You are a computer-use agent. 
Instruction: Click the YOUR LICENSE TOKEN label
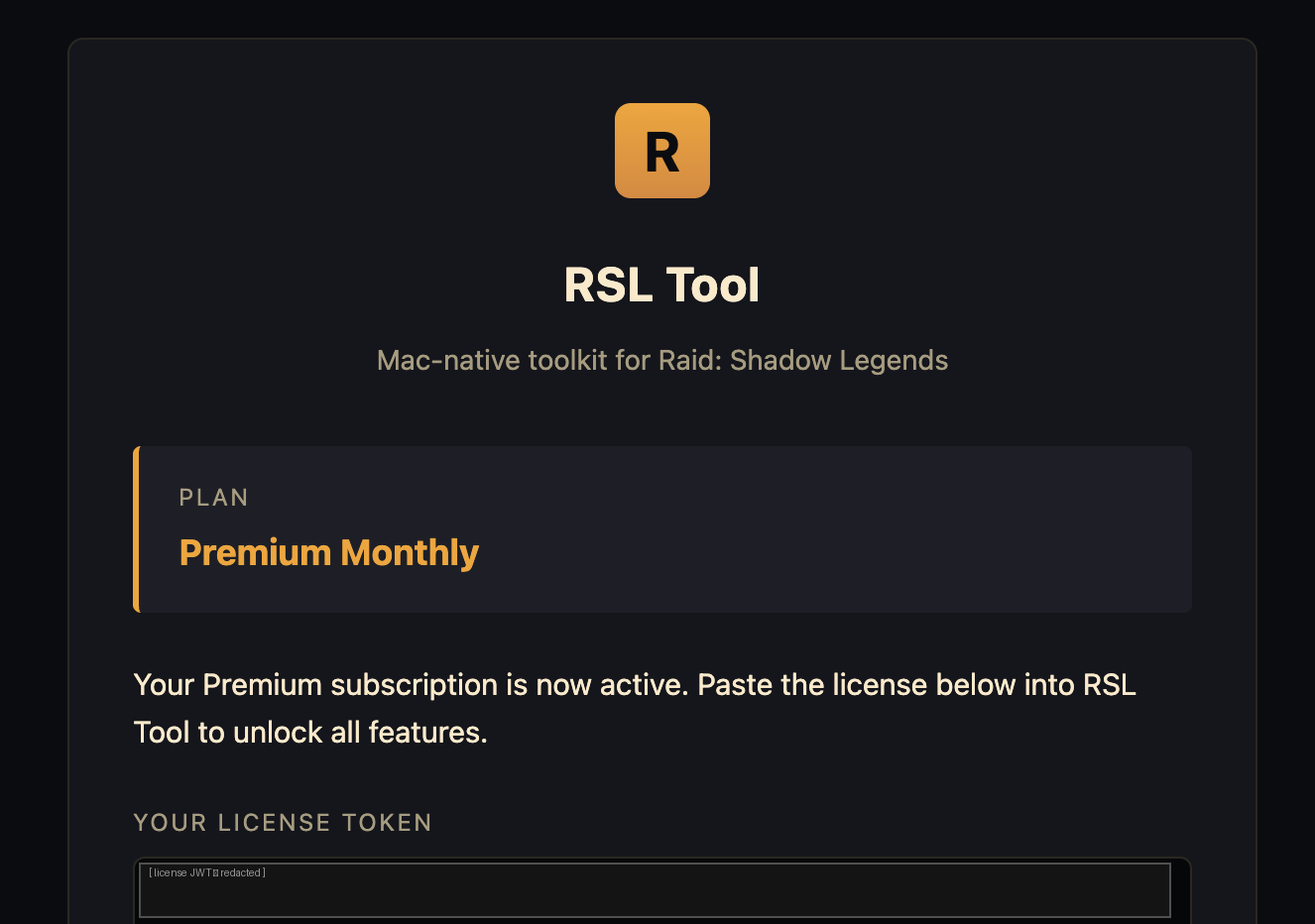[283, 823]
